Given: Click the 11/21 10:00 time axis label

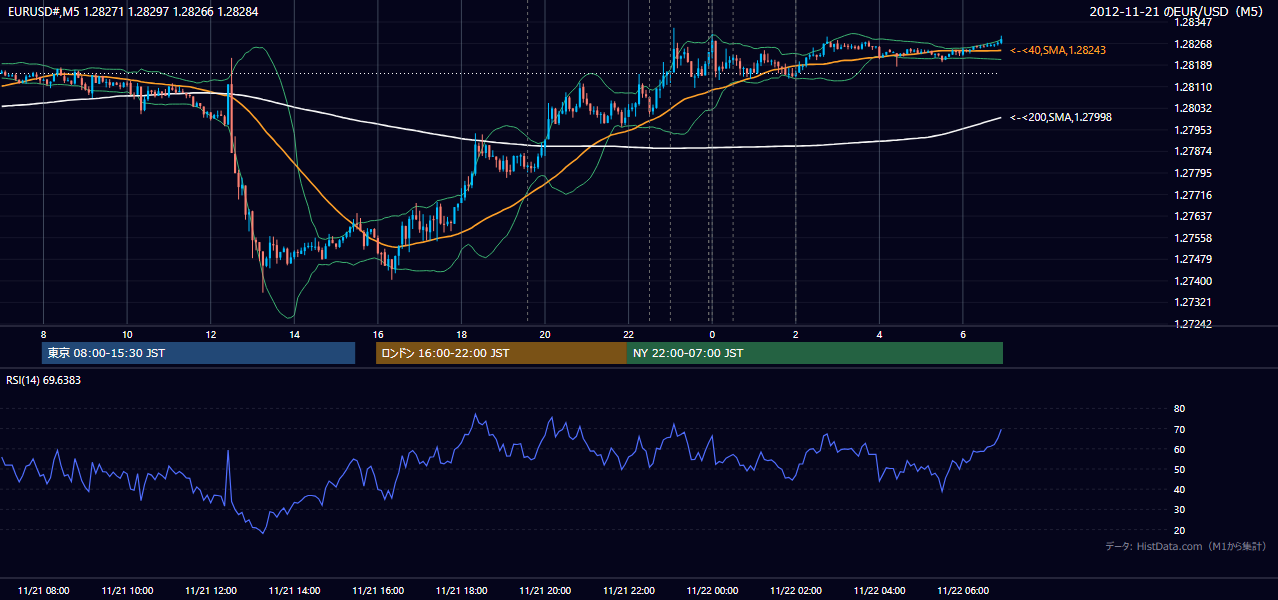Looking at the screenshot, I should point(127,591).
